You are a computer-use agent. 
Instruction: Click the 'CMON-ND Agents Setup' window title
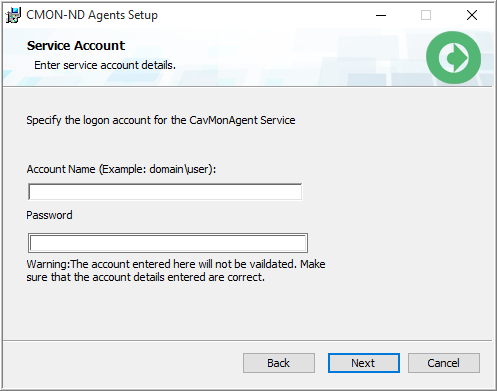pyautogui.click(x=92, y=15)
